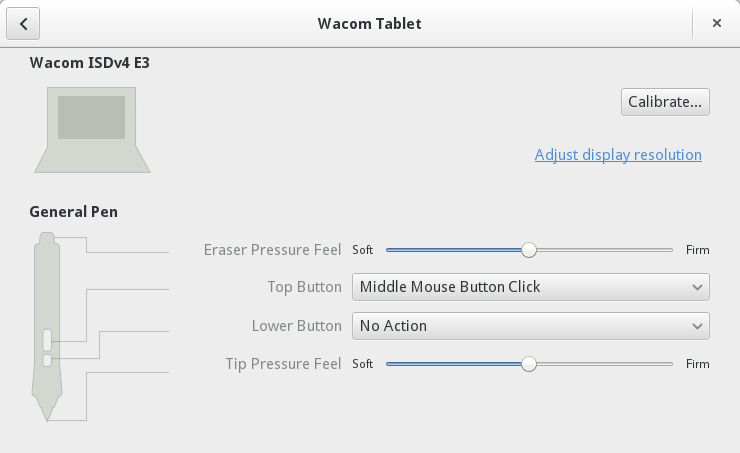Viewport: 740px width, 453px height.
Task: Go back using the header arrow button
Action: pyautogui.click(x=23, y=24)
